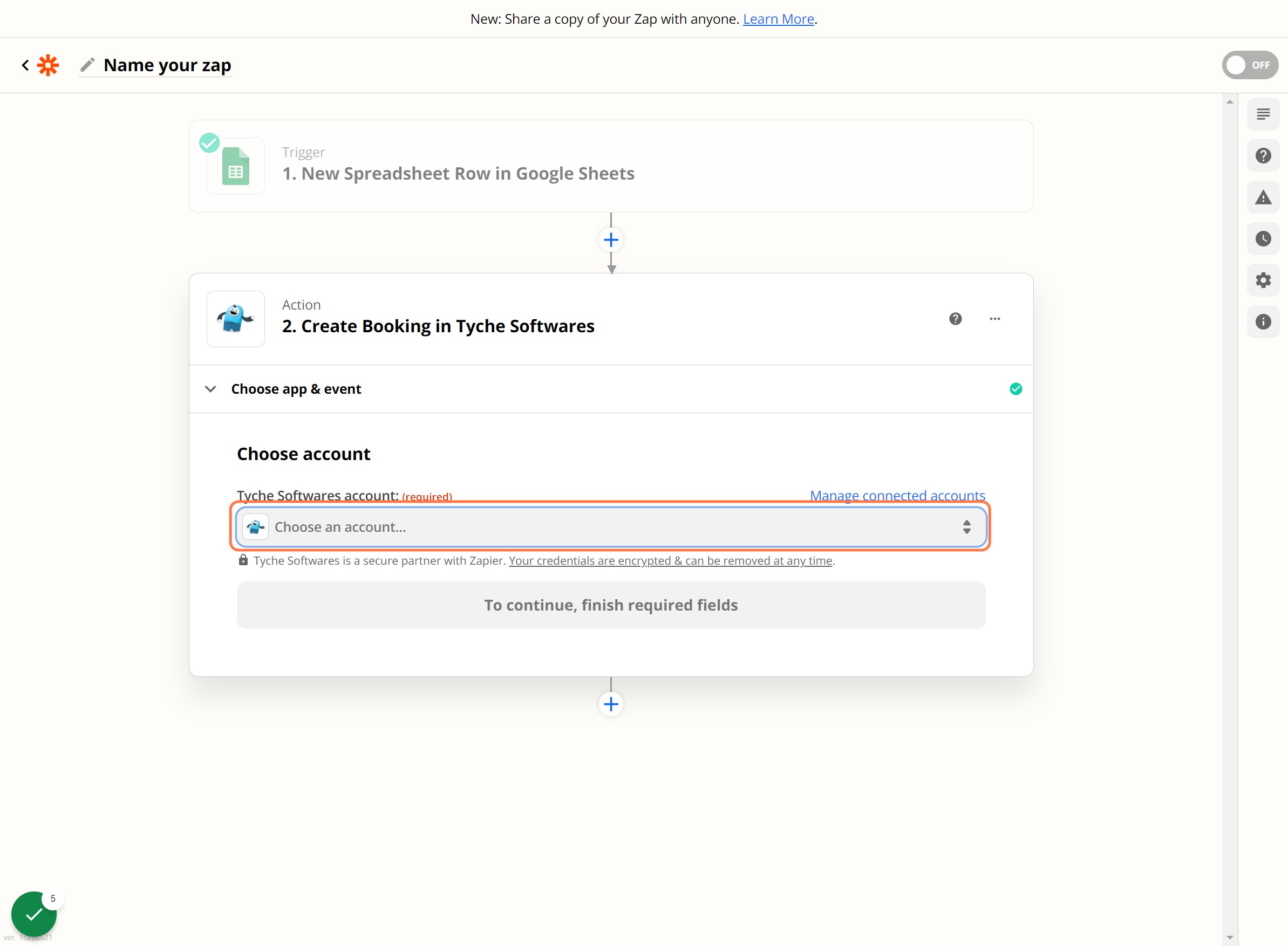Click the Choose app & event green checkmark
Viewport: 1288px width, 946px height.
point(1016,389)
